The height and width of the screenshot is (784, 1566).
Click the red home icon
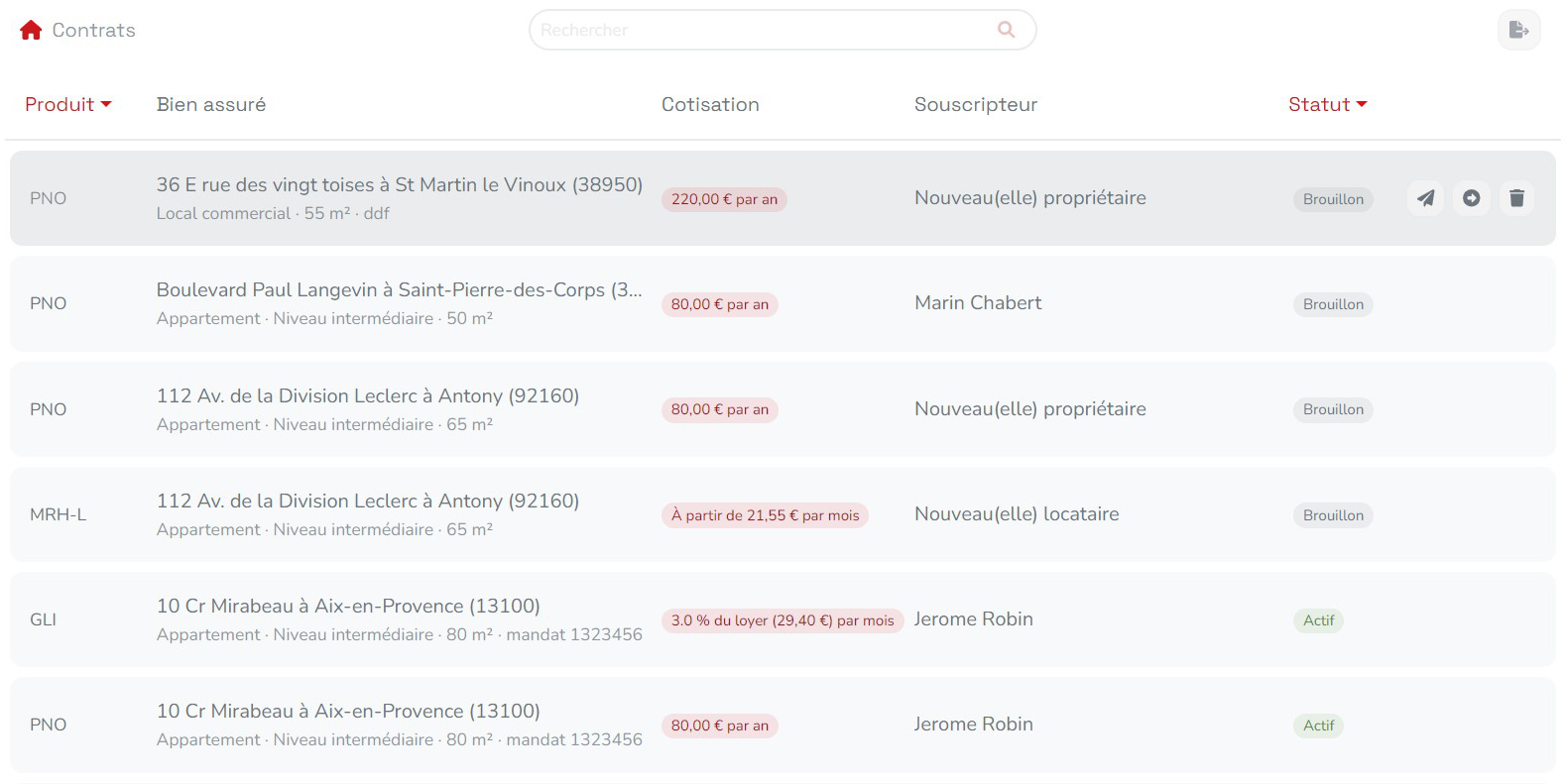tap(31, 30)
